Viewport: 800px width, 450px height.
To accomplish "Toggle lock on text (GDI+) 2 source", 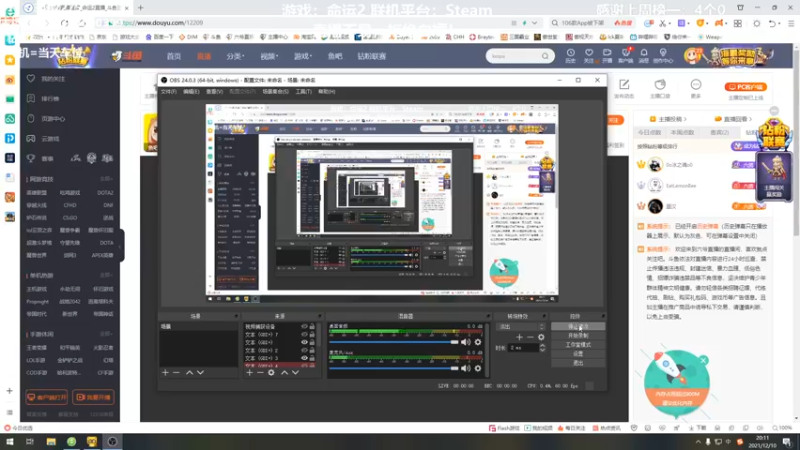I will (x=312, y=351).
